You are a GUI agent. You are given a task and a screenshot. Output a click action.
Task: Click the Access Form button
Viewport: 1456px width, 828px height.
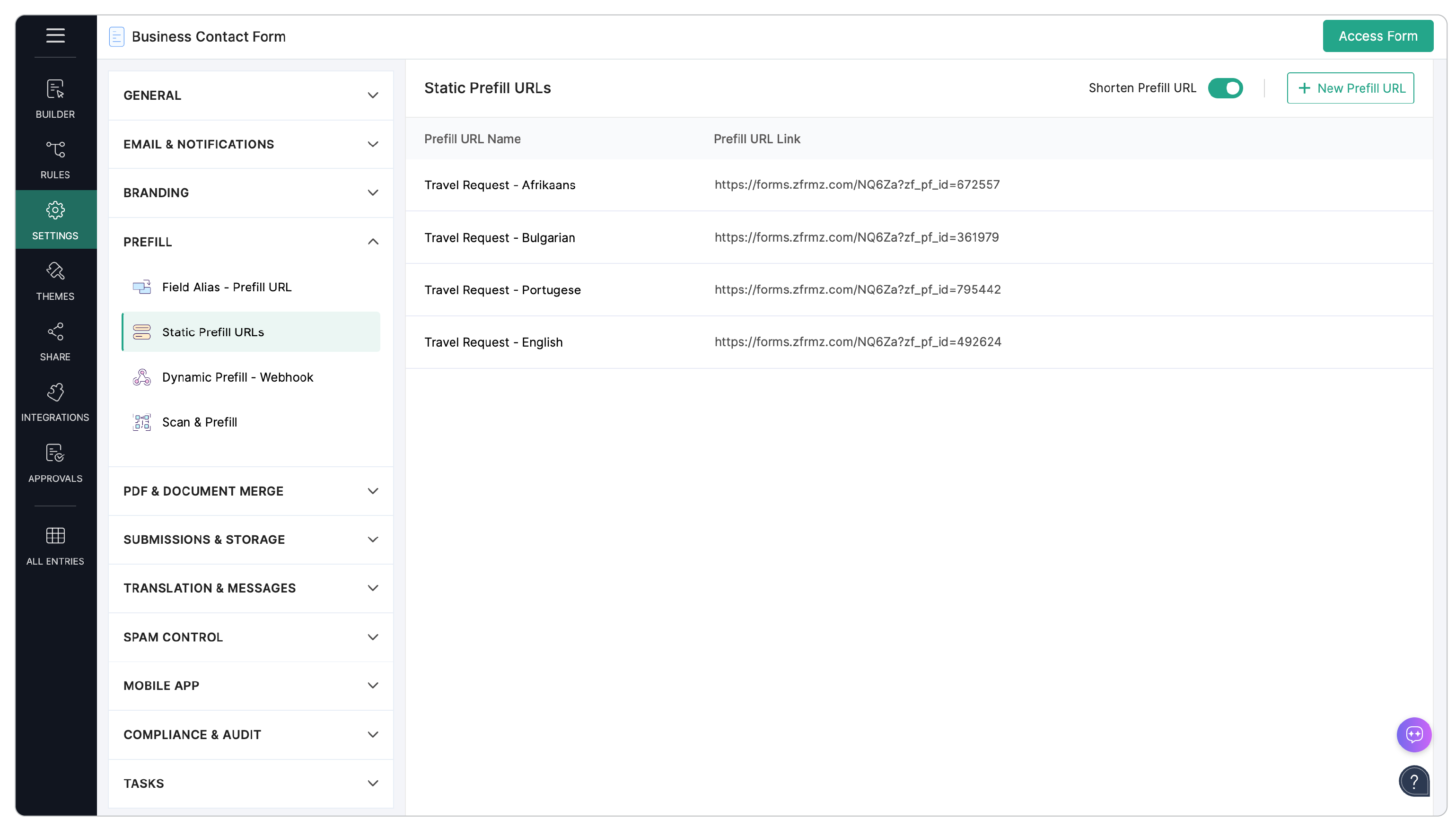1378,35
